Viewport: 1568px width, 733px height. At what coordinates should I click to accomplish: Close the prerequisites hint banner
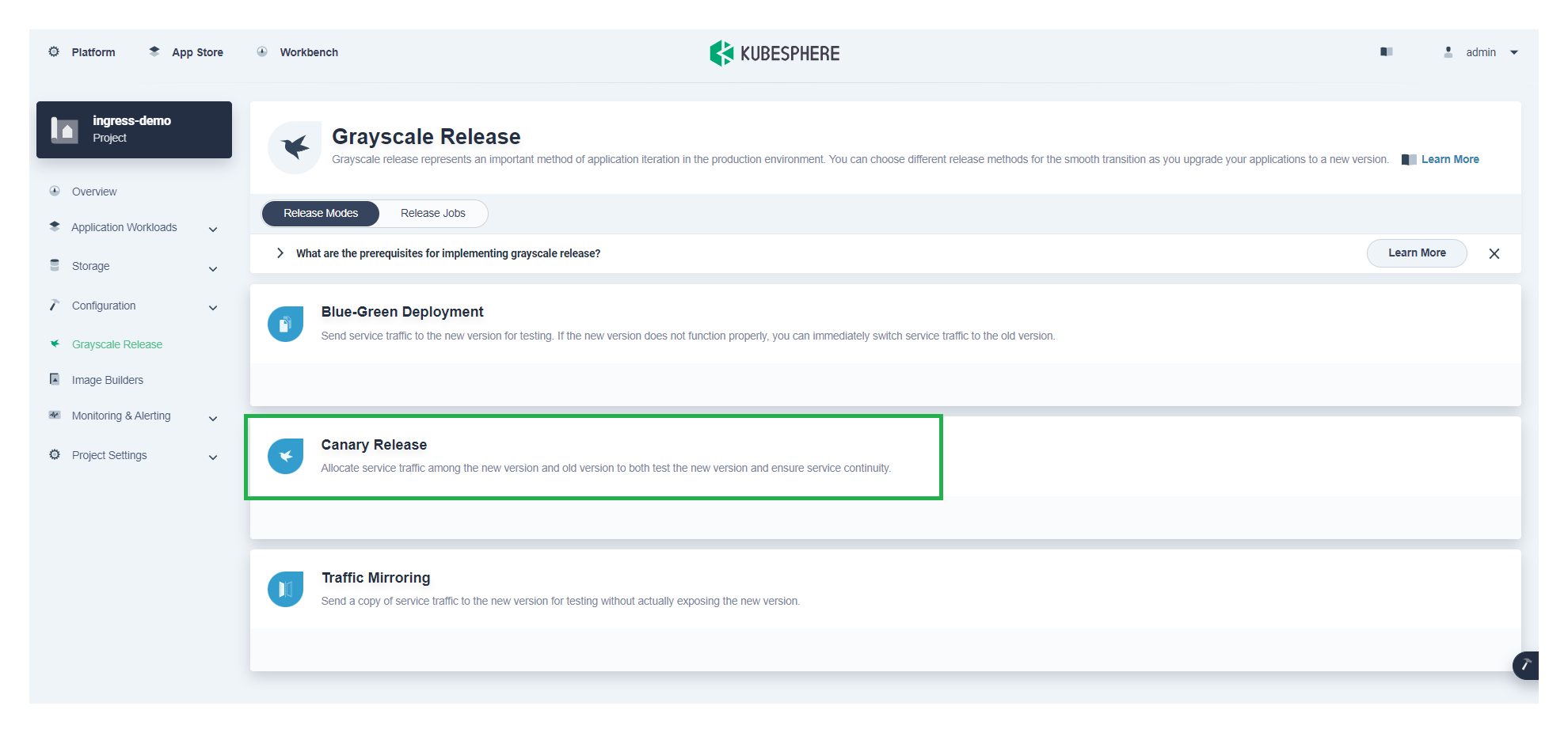coord(1494,253)
